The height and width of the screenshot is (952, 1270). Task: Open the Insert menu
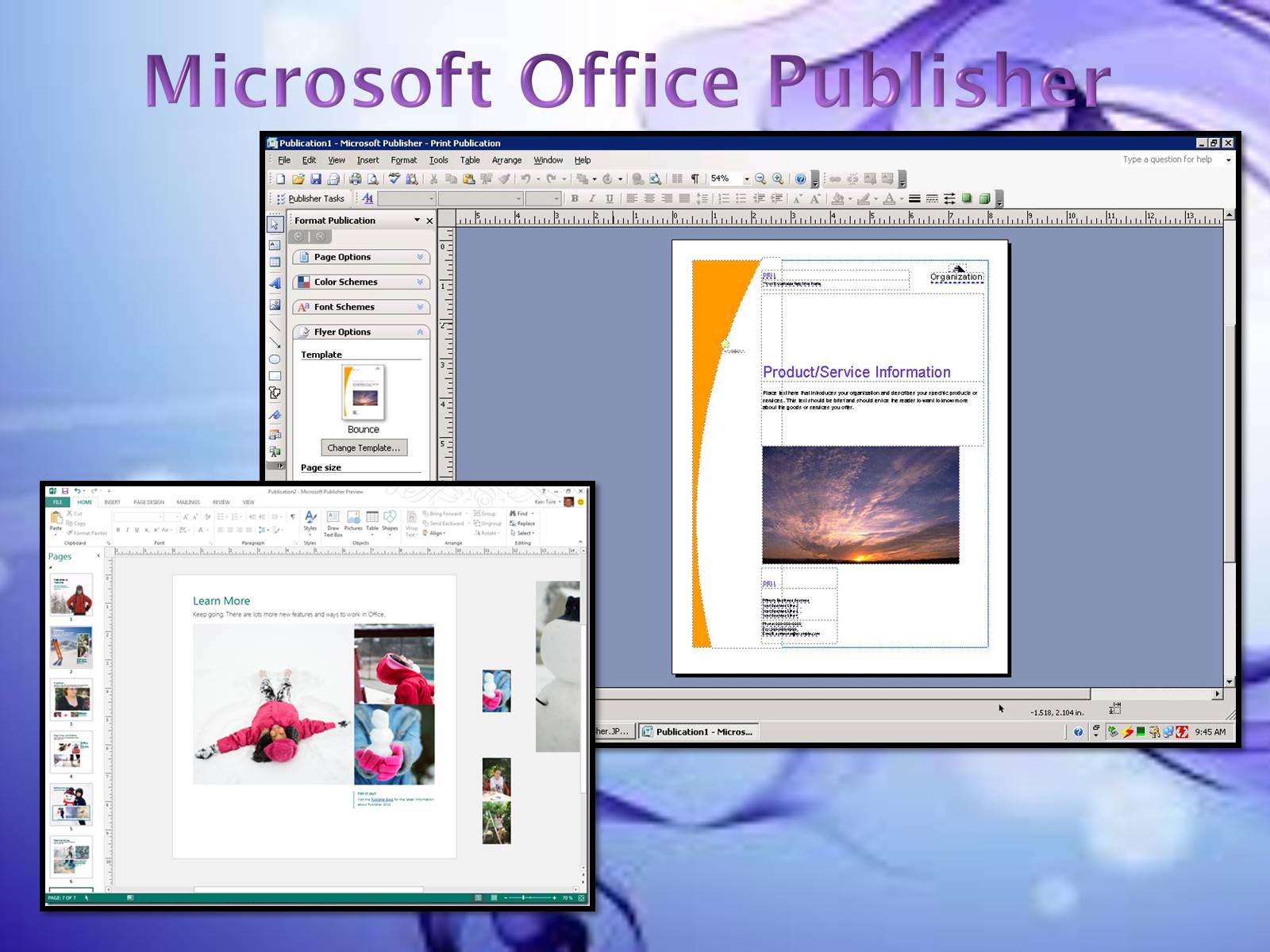point(368,160)
